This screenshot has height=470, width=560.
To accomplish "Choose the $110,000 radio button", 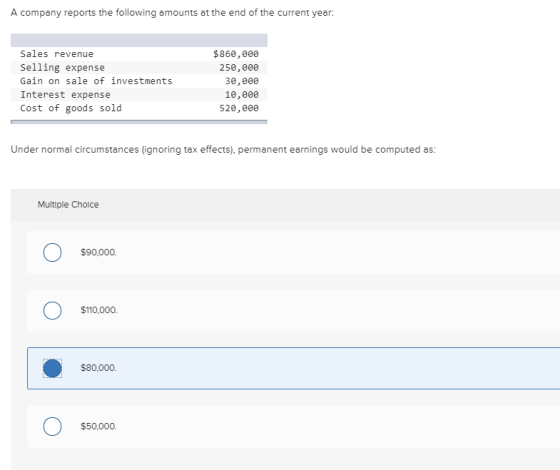I will pyautogui.click(x=52, y=310).
